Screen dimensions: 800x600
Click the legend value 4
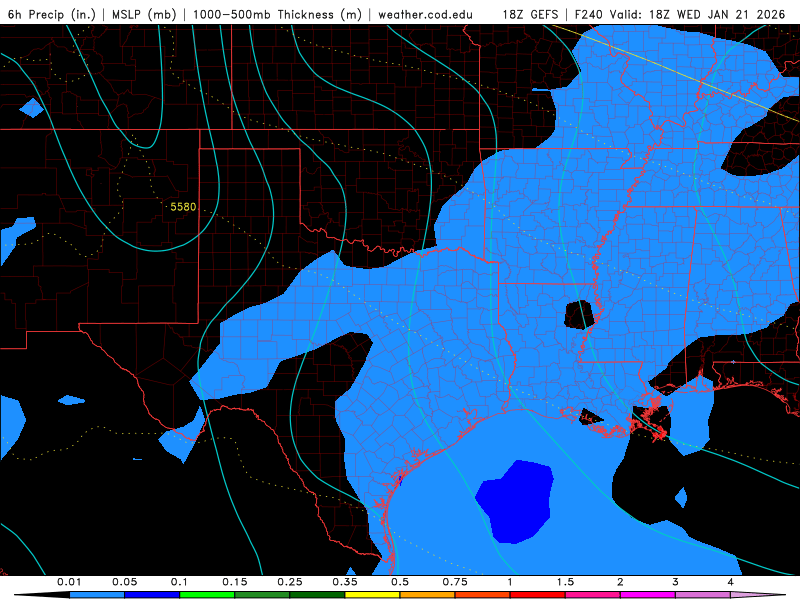(731, 582)
